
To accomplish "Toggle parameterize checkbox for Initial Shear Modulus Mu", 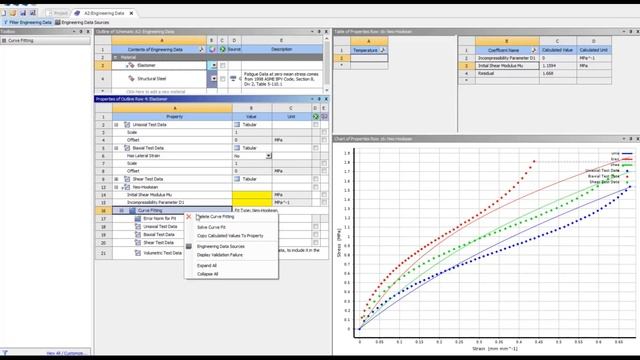I will pos(324,195).
